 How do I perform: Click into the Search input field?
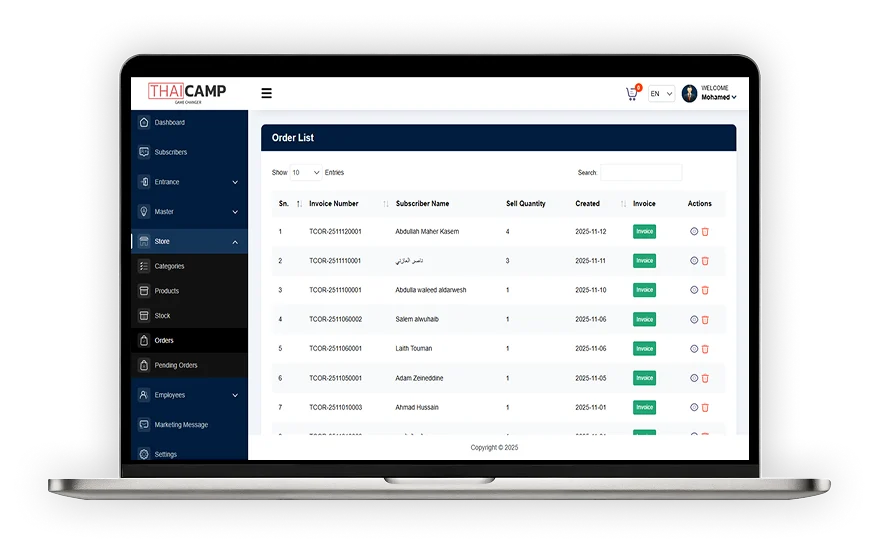[x=640, y=173]
